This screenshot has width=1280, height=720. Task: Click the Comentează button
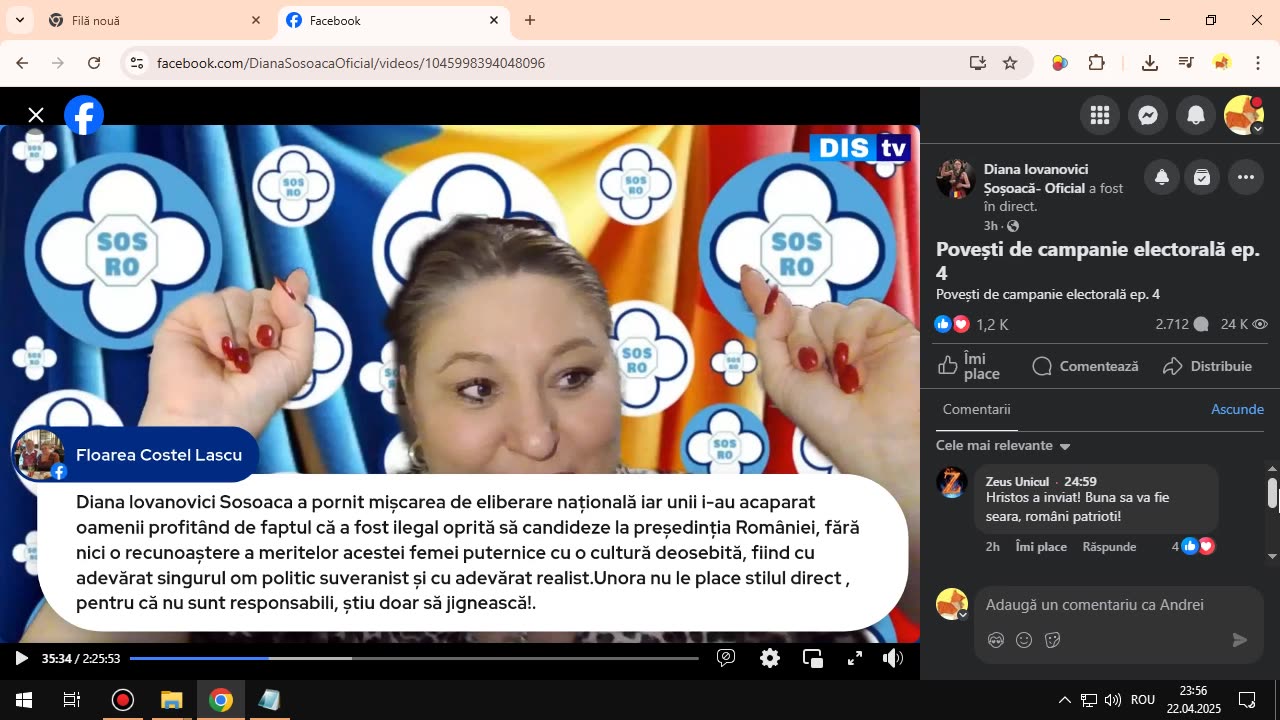tap(1085, 366)
